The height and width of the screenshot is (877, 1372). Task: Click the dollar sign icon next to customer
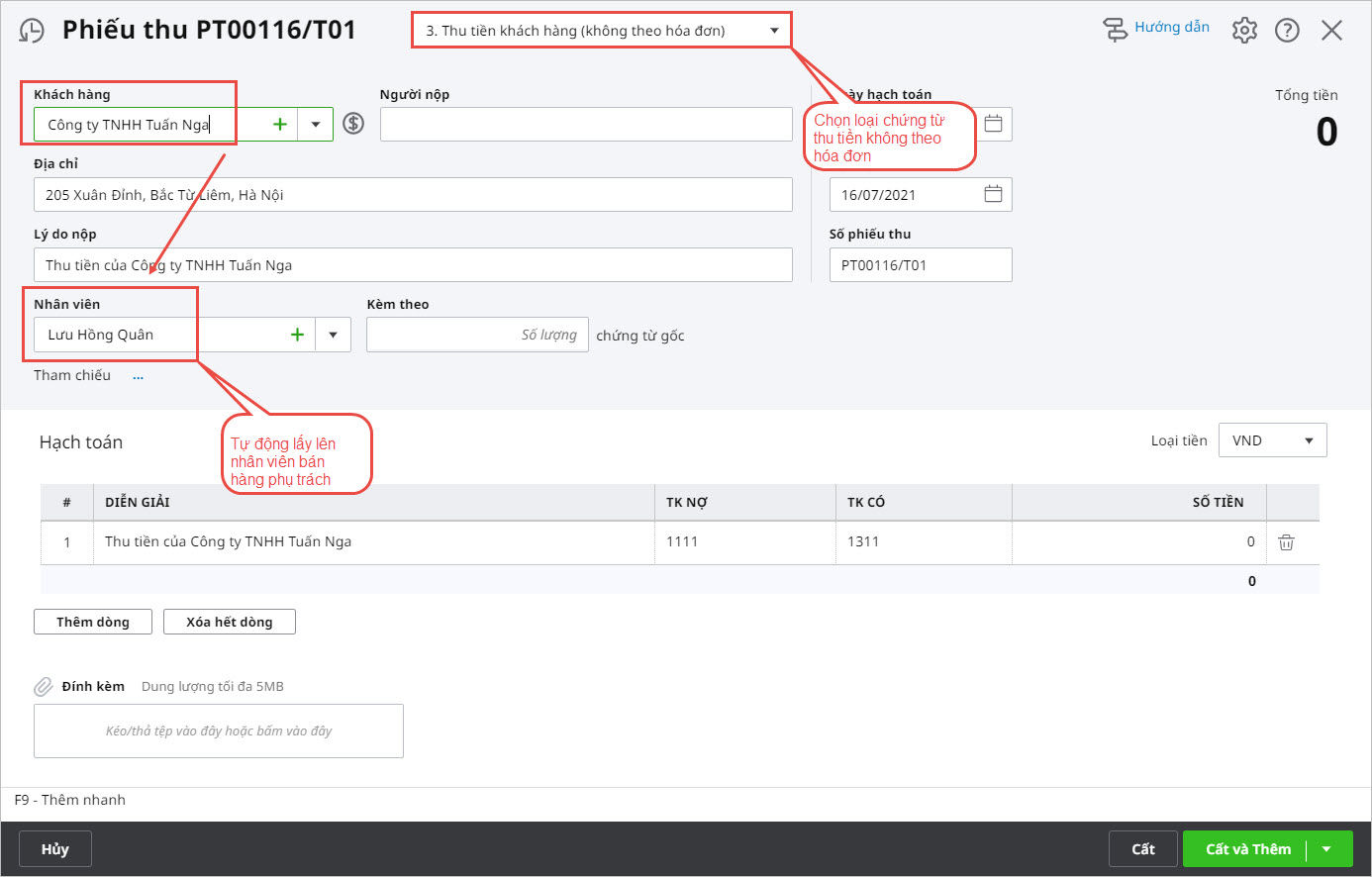coord(353,124)
